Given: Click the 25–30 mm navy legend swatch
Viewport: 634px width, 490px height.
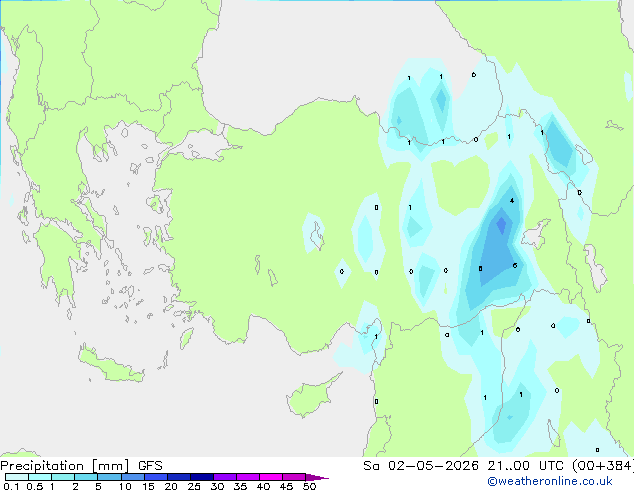Looking at the screenshot, I should [202, 477].
